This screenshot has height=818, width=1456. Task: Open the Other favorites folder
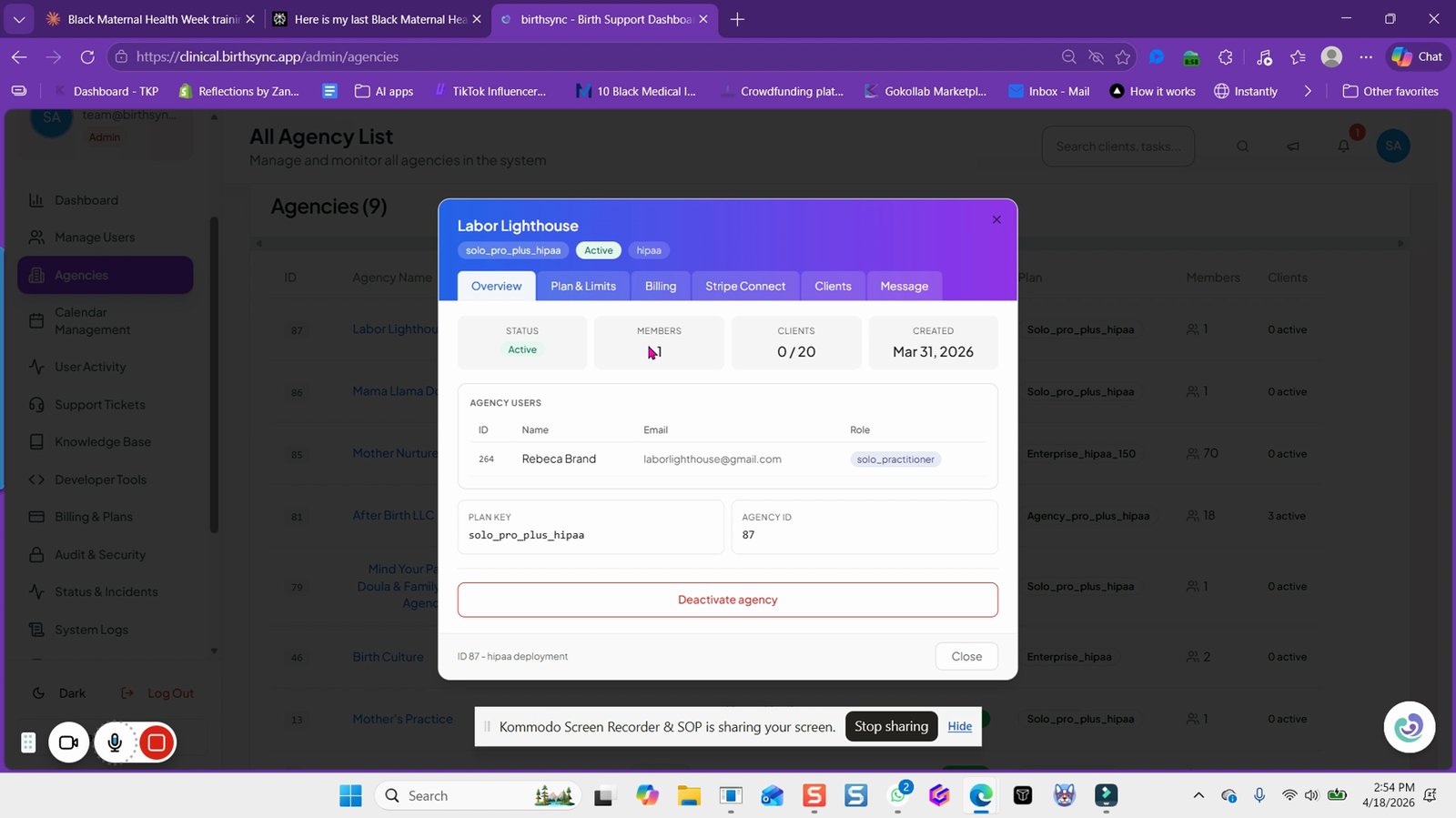click(1390, 91)
